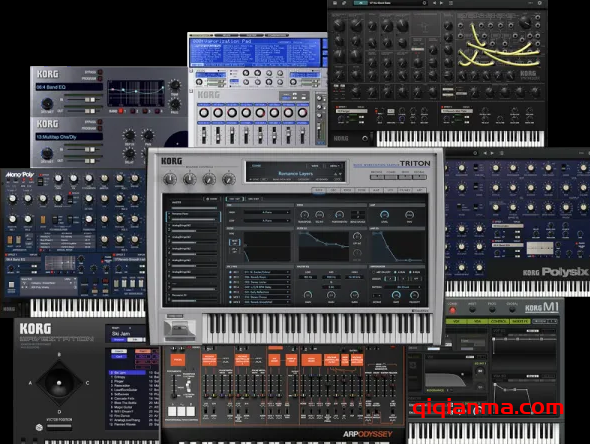Image resolution: width=590 pixels, height=444 pixels.
Task: Open the IFX1 effect dropdown in Triton
Action: click(x=266, y=272)
